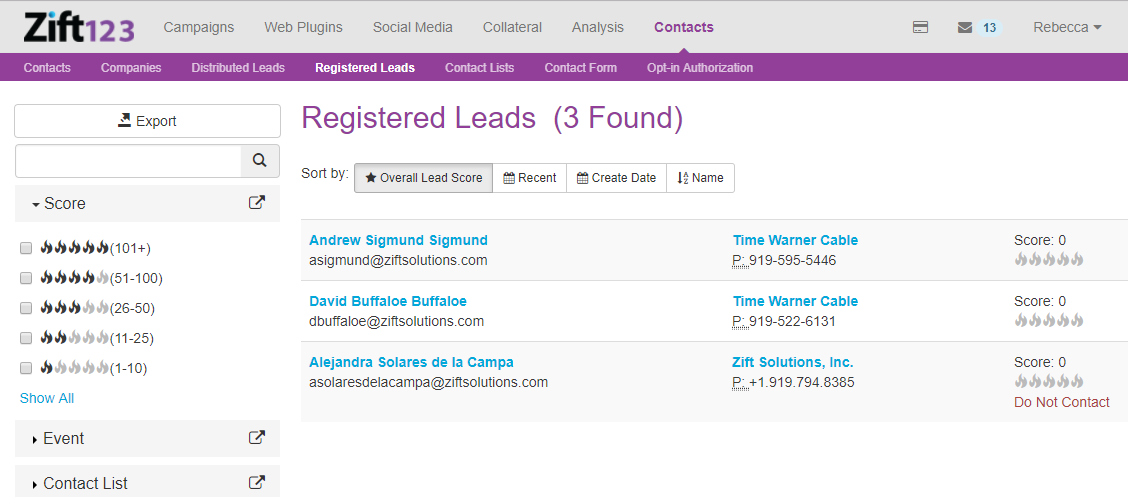Open the Rebecca user dropdown
This screenshot has width=1128, height=497.
pyautogui.click(x=1067, y=27)
